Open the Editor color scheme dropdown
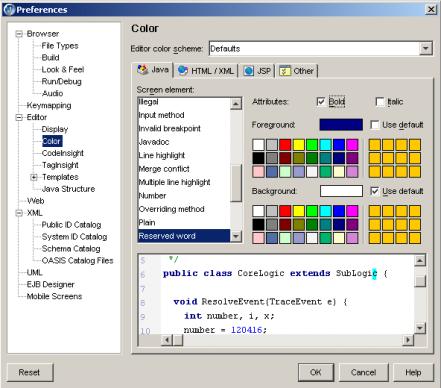 (425, 49)
